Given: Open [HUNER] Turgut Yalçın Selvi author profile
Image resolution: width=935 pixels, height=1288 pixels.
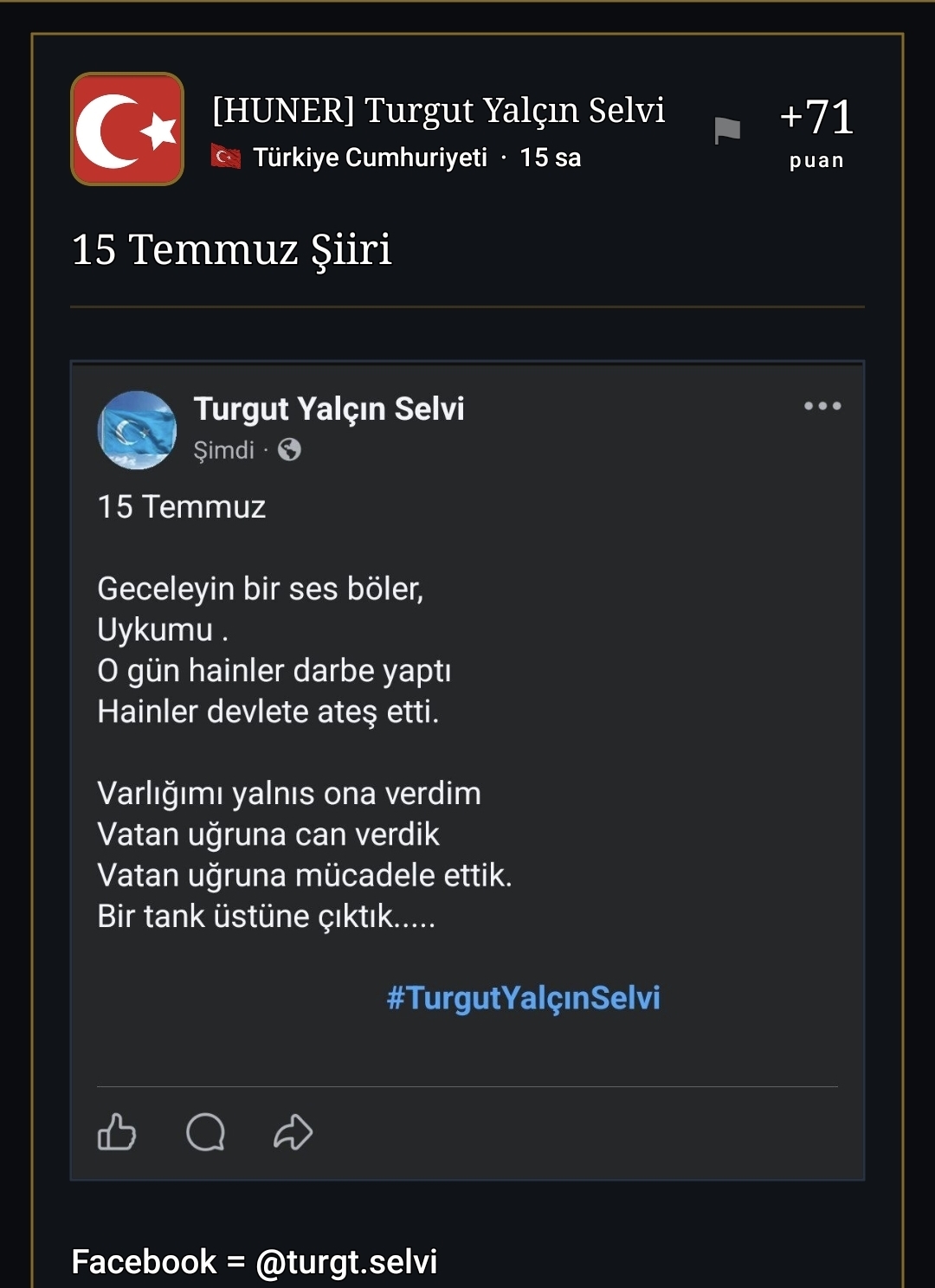Looking at the screenshot, I should click(x=438, y=111).
